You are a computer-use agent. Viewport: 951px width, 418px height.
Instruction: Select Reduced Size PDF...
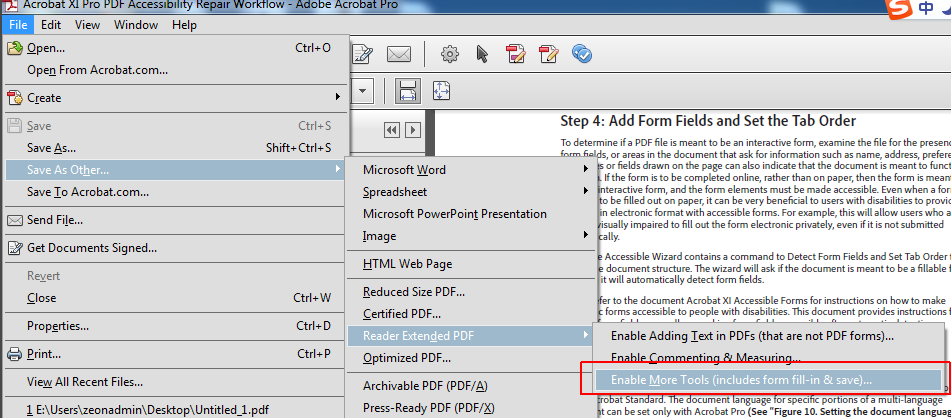pos(471,292)
